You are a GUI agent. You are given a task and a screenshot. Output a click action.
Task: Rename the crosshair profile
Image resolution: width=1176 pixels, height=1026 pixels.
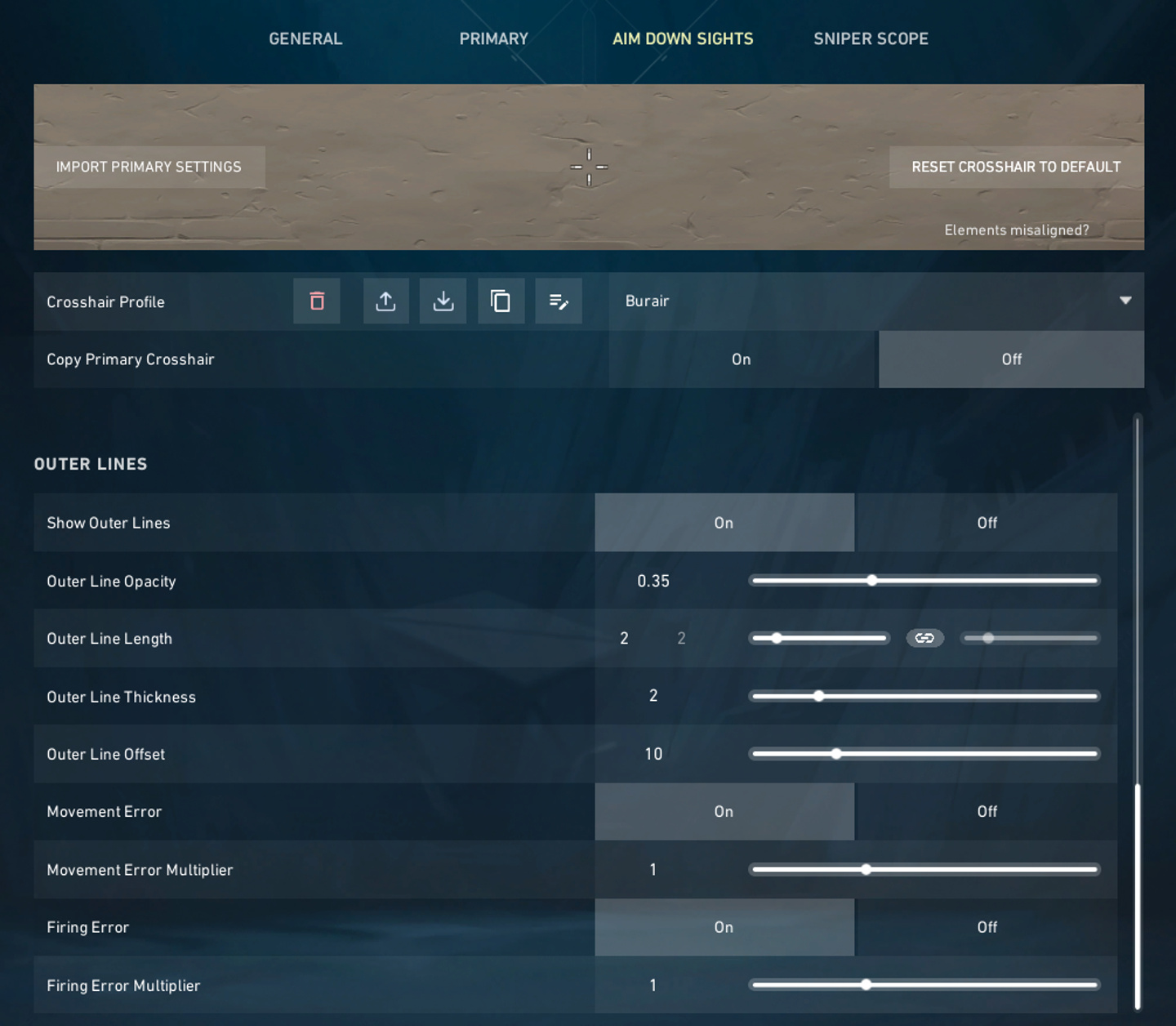point(558,301)
